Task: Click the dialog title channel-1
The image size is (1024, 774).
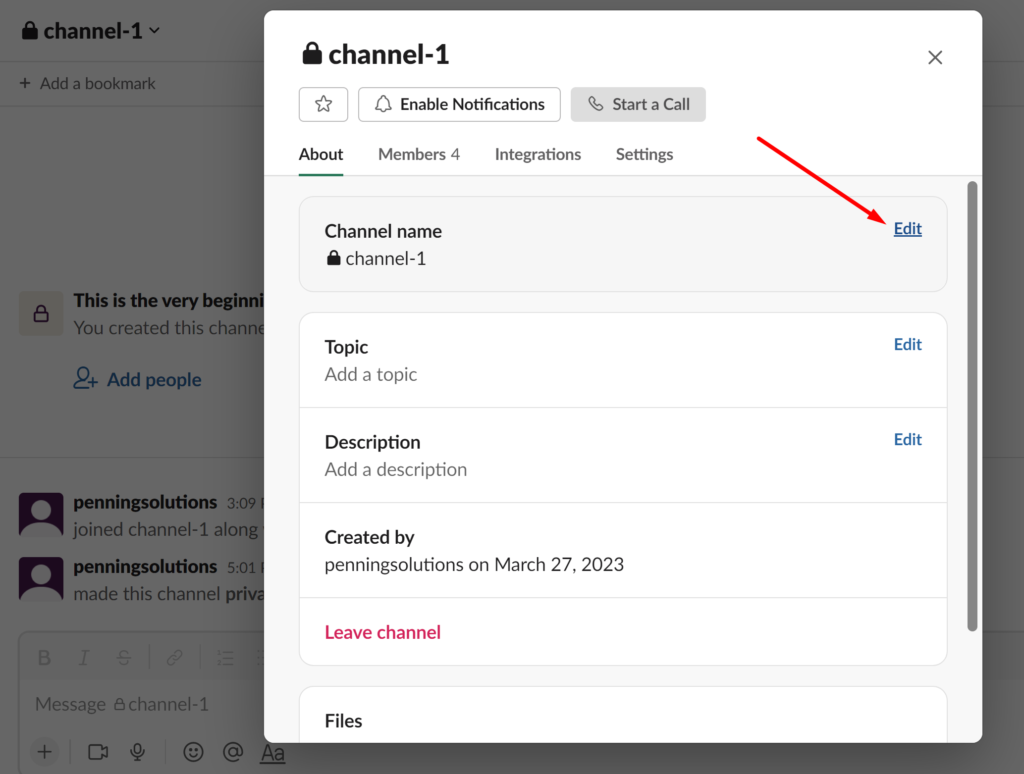Action: (x=389, y=54)
